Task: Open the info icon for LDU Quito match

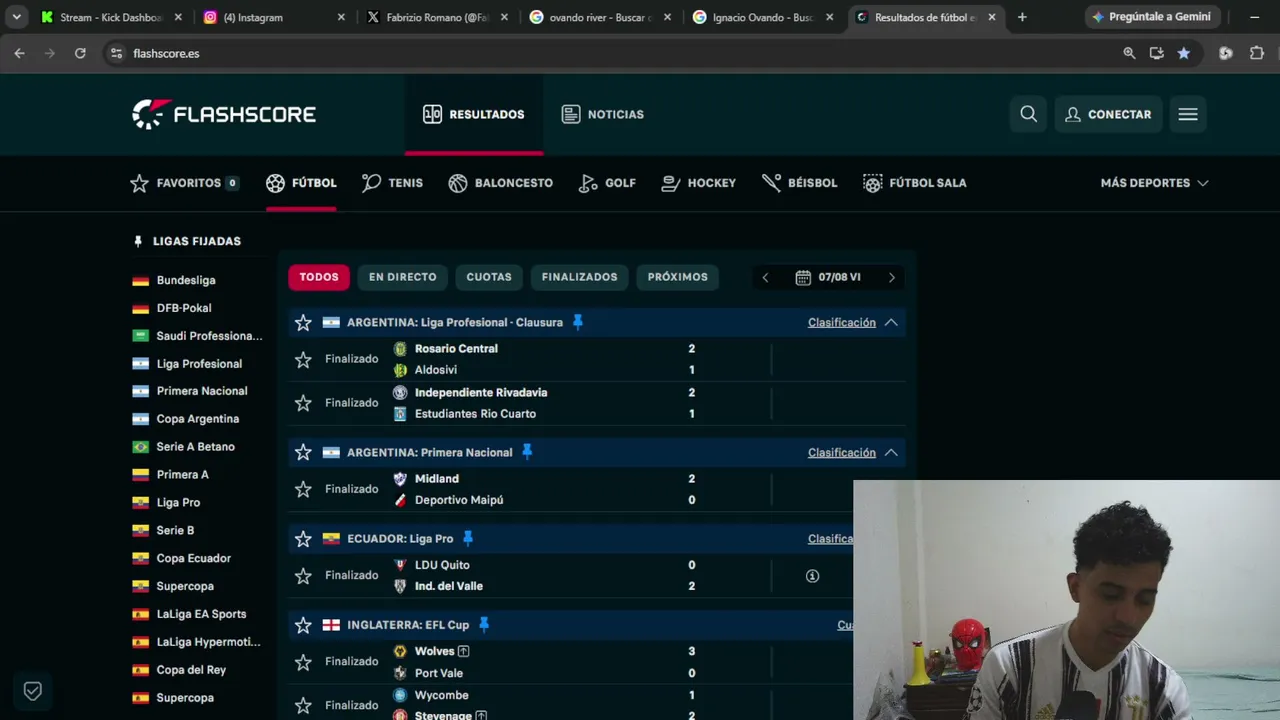Action: point(812,576)
